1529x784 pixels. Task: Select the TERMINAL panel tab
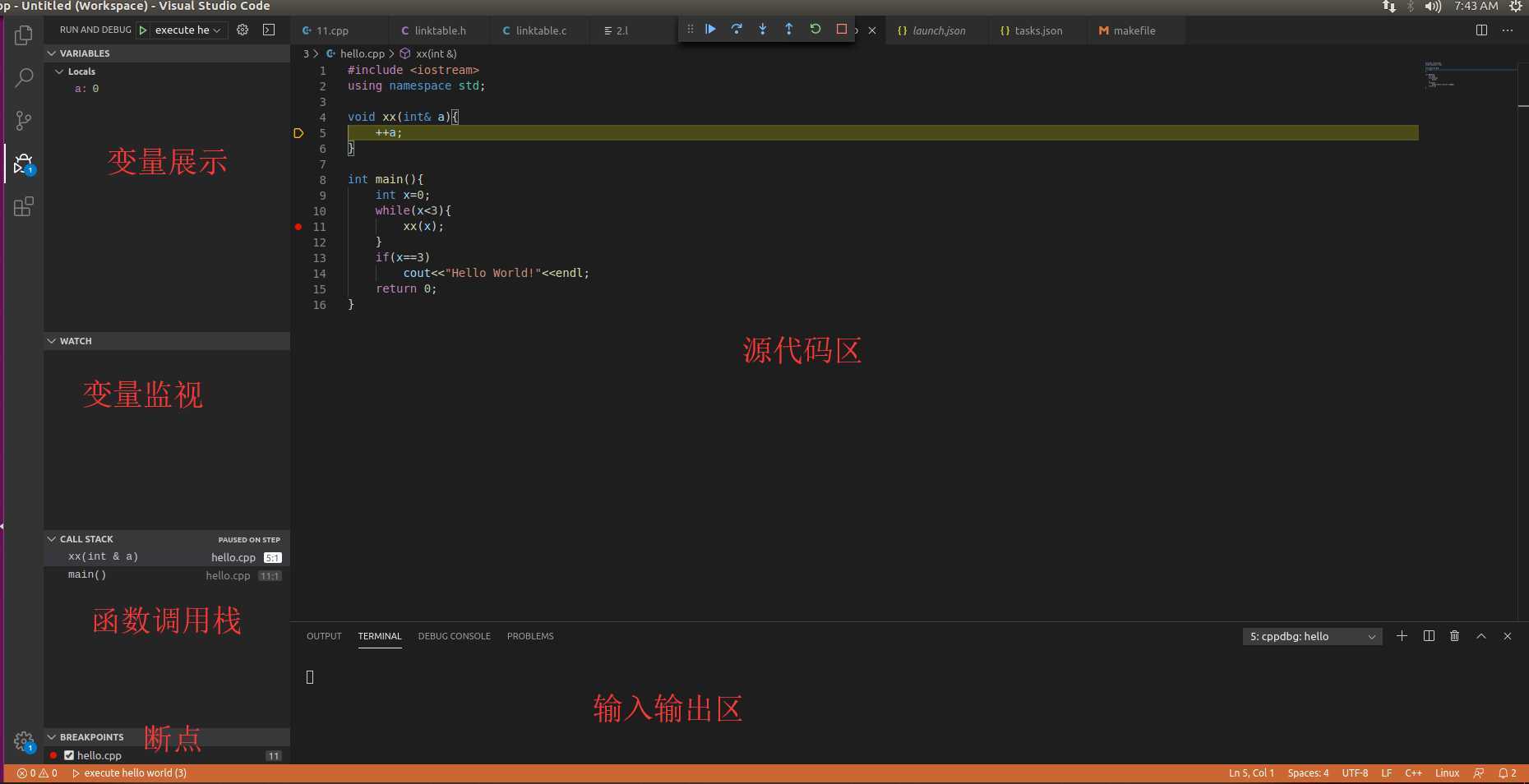(380, 636)
